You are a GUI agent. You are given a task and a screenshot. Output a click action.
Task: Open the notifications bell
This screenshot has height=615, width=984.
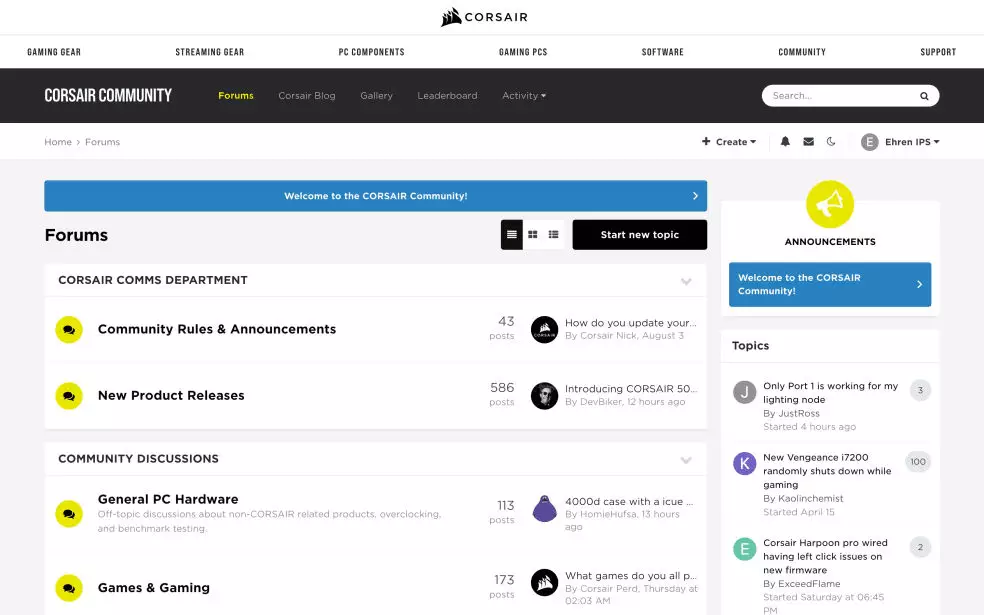click(785, 142)
